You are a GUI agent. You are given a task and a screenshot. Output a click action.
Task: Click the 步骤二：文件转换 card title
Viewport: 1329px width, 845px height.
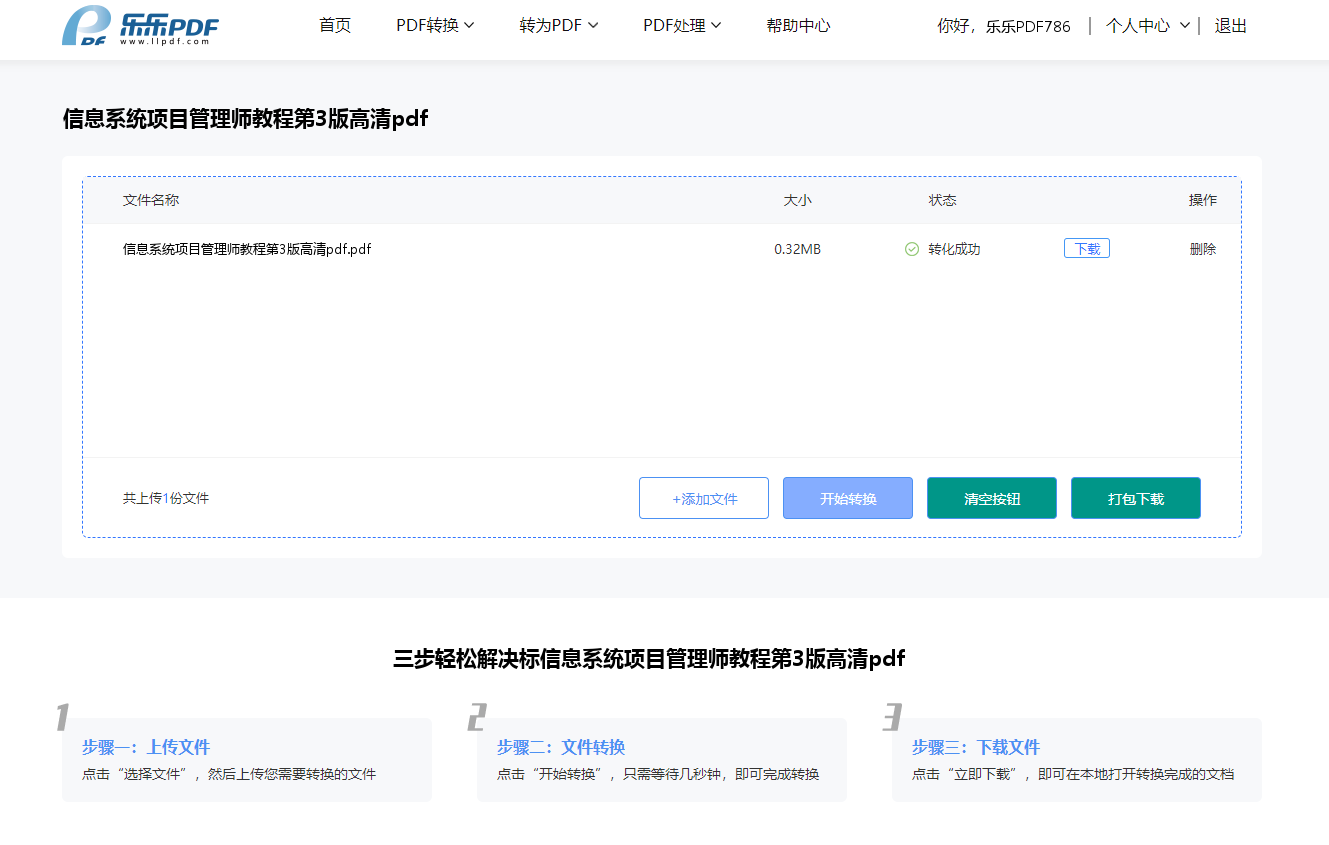[561, 747]
